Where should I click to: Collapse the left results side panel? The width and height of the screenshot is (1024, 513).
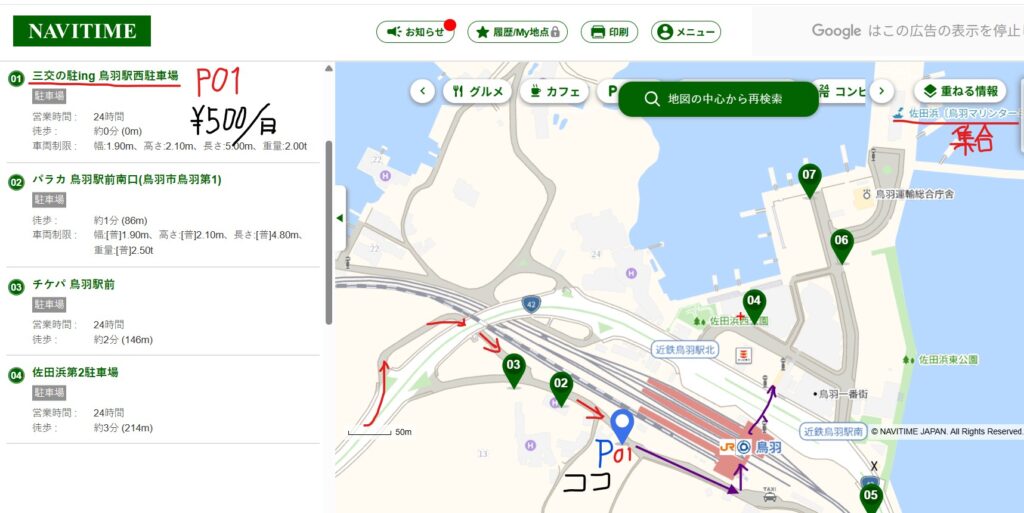[339, 218]
